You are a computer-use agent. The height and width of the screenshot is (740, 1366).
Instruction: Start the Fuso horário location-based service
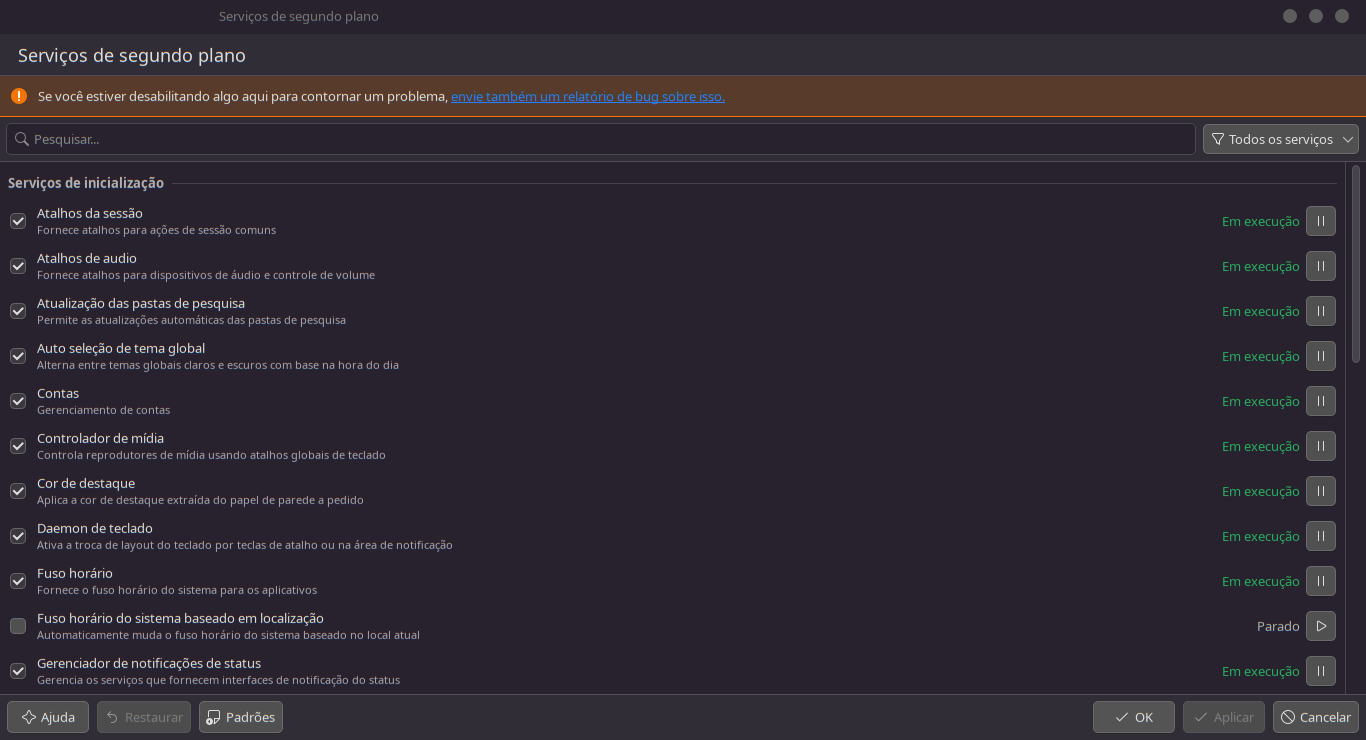coord(1320,626)
